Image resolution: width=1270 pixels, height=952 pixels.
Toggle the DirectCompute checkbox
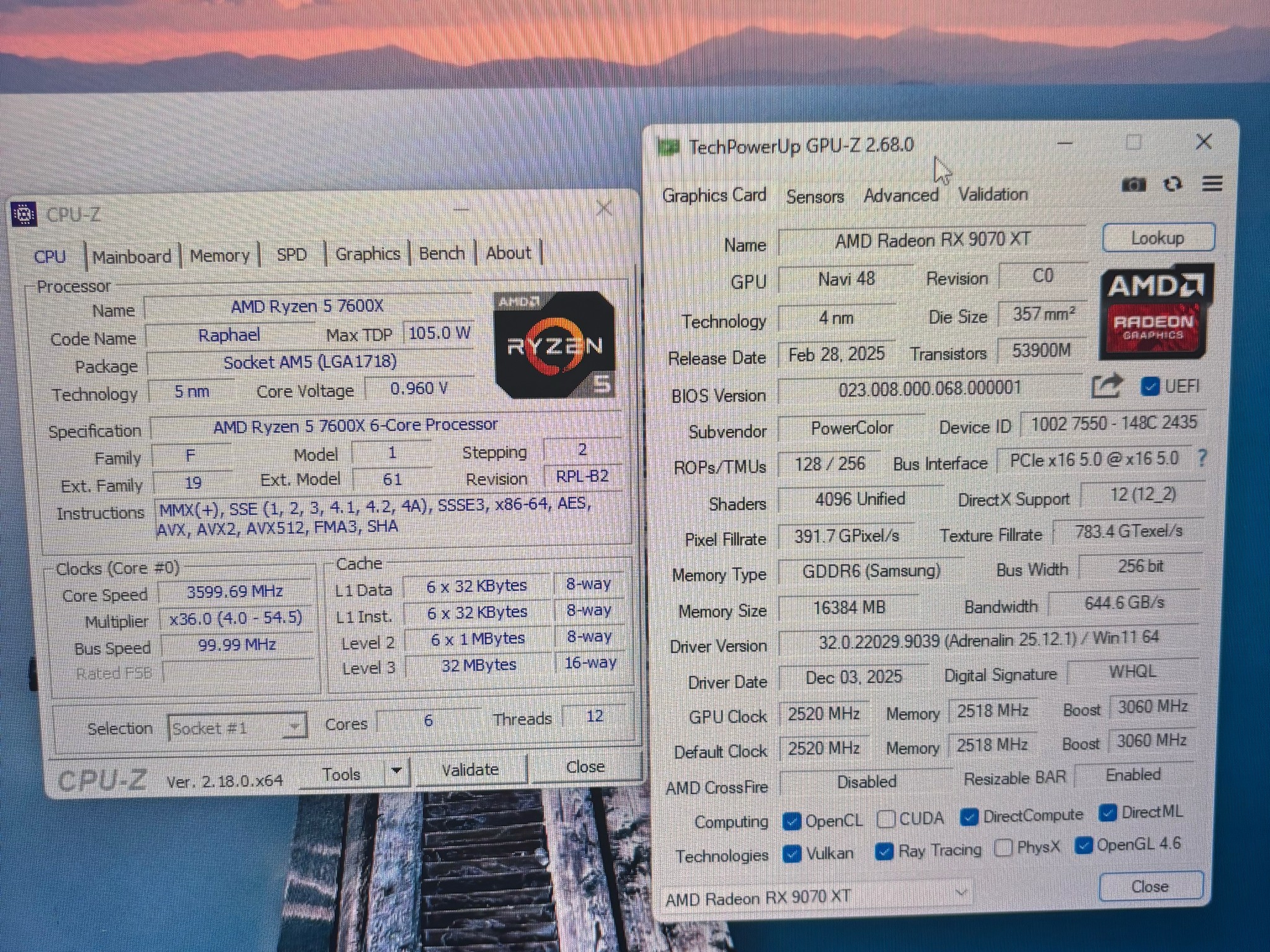click(x=969, y=817)
